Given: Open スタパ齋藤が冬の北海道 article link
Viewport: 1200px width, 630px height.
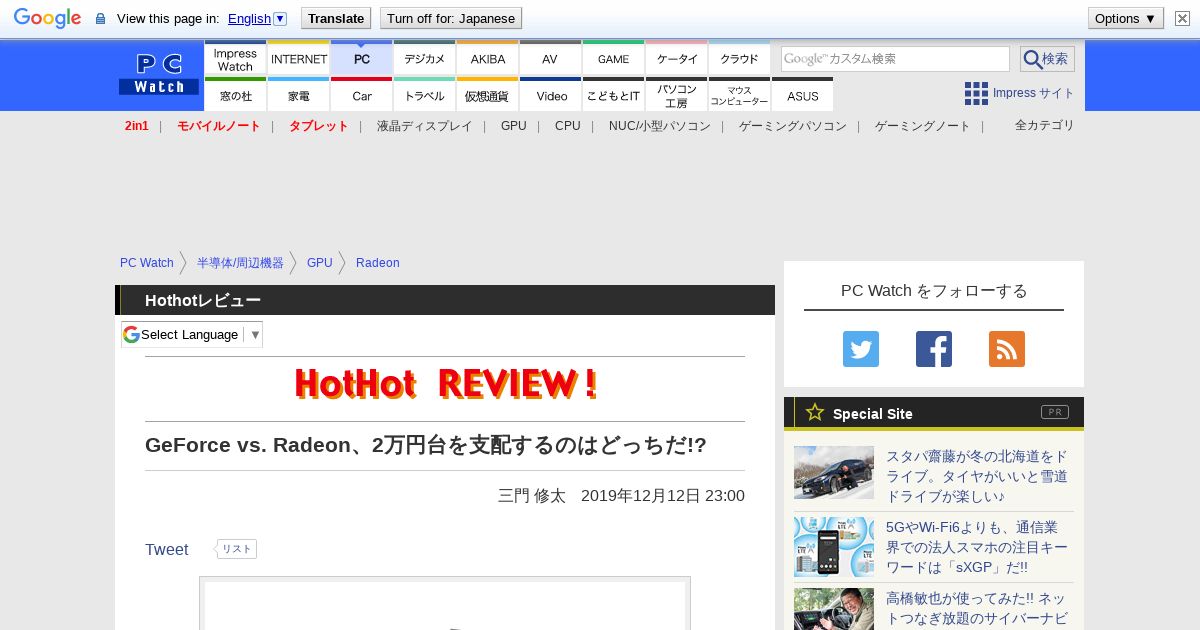Looking at the screenshot, I should tap(977, 476).
